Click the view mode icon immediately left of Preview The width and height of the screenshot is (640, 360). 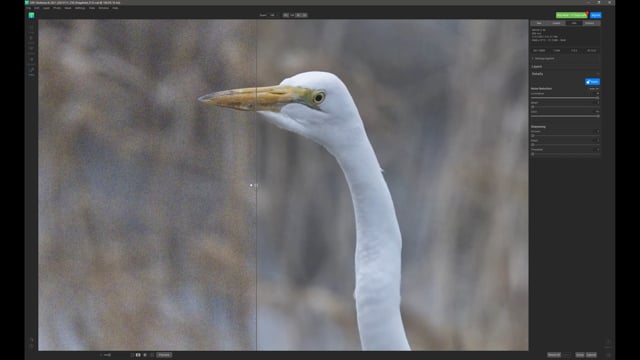(x=152, y=355)
